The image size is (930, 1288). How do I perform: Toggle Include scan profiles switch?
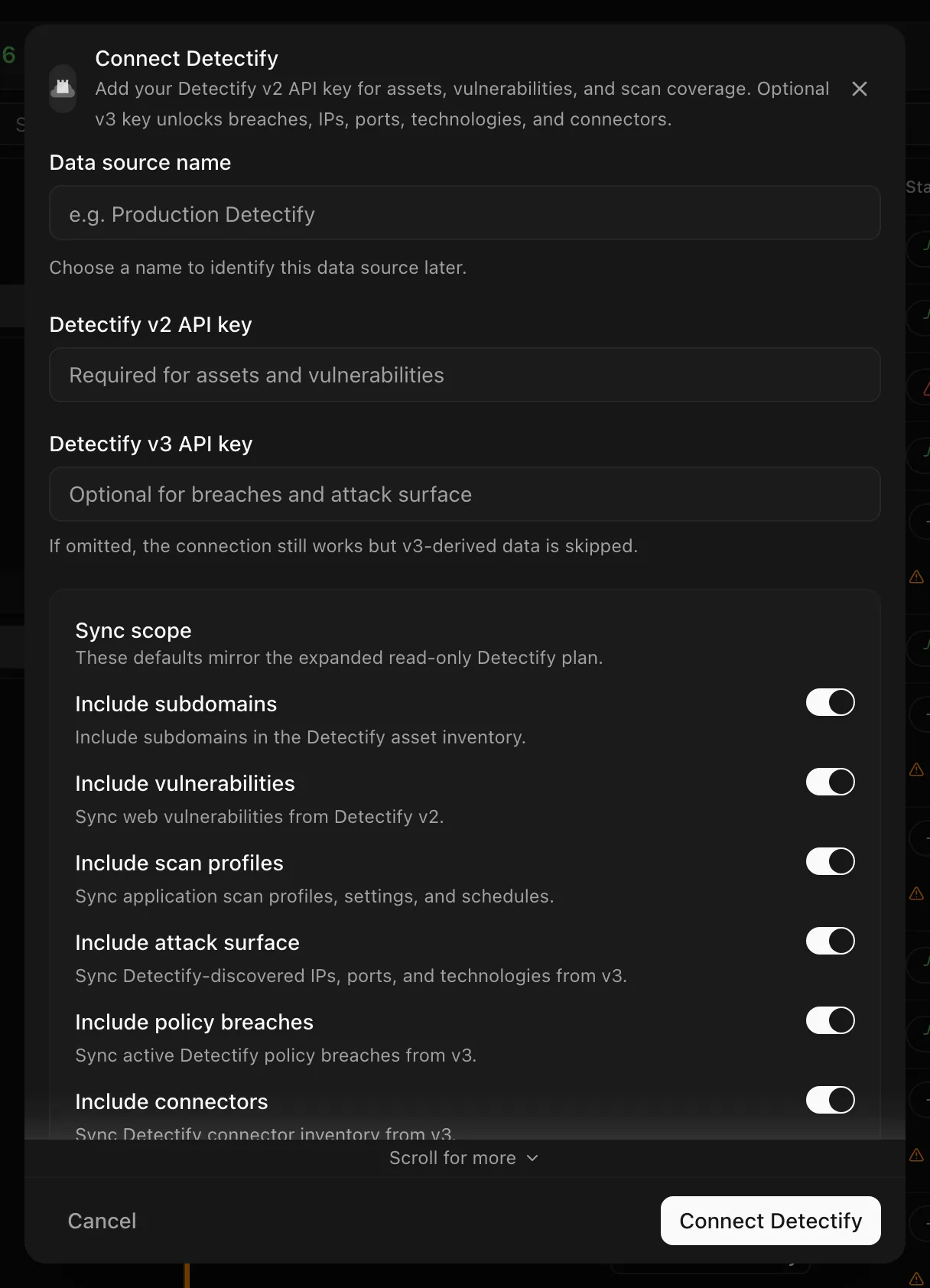(x=830, y=861)
